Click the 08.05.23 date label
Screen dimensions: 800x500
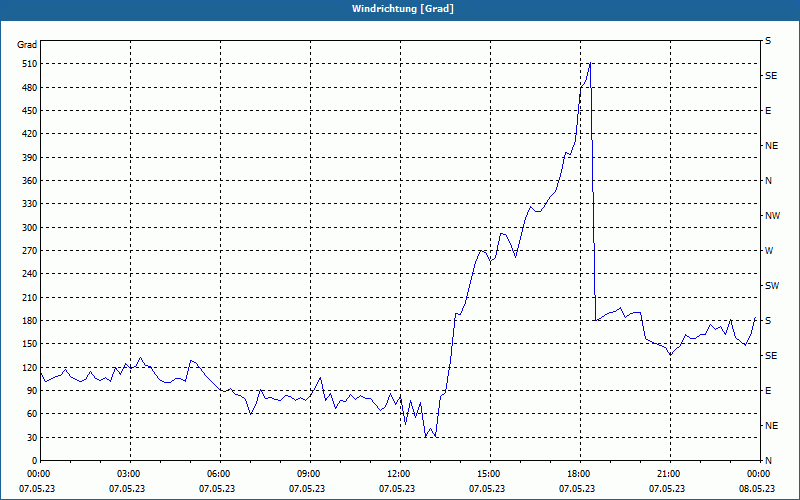pyautogui.click(x=756, y=488)
